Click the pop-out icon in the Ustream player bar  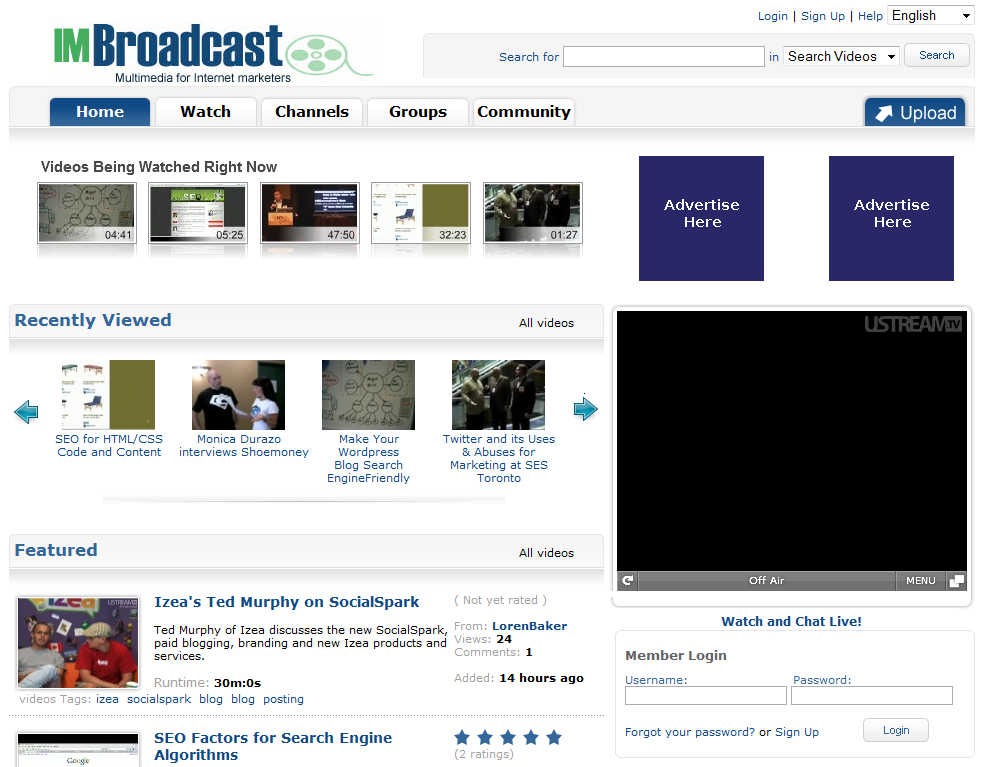click(956, 580)
